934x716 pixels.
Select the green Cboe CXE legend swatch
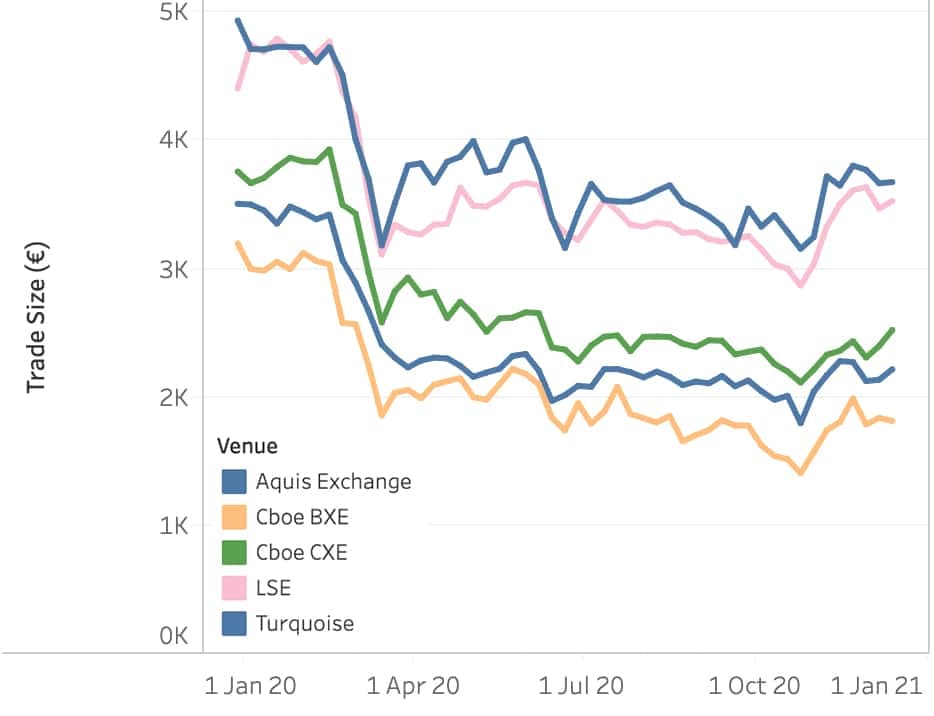(234, 552)
